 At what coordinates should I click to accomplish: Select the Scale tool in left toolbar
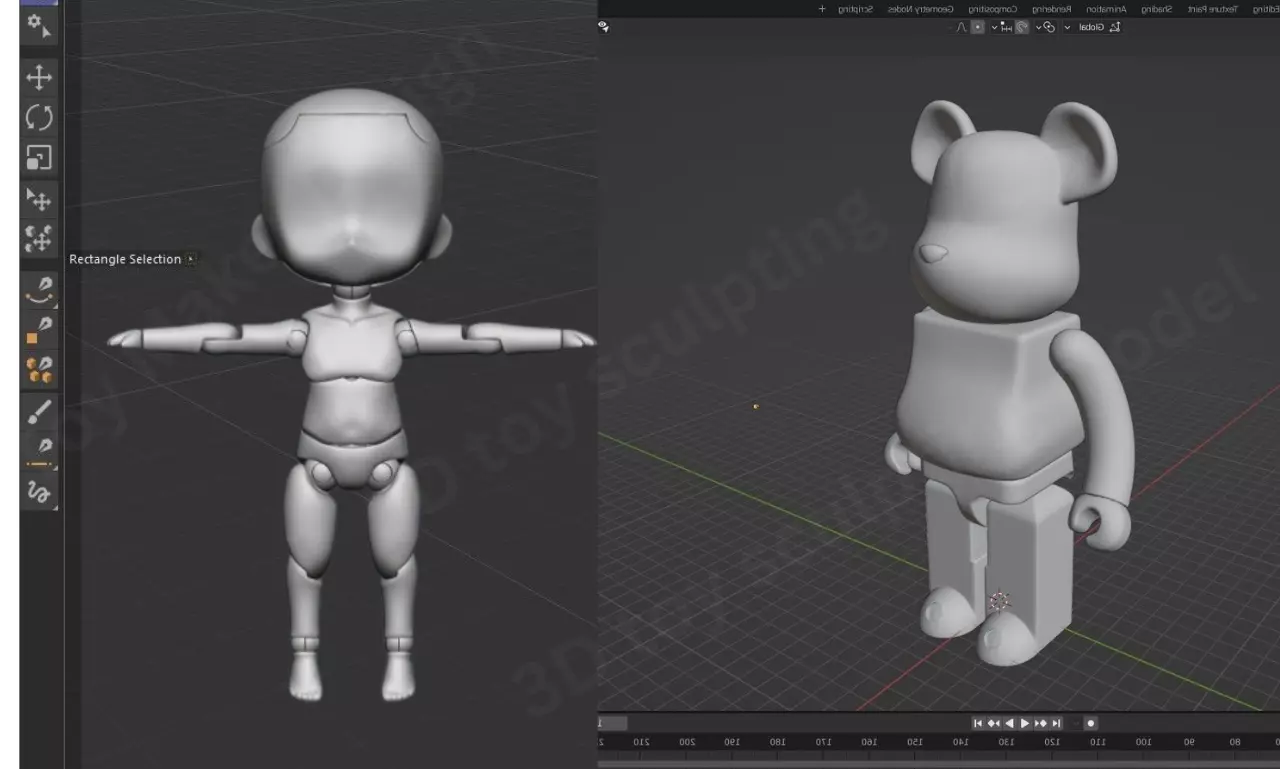(x=39, y=158)
